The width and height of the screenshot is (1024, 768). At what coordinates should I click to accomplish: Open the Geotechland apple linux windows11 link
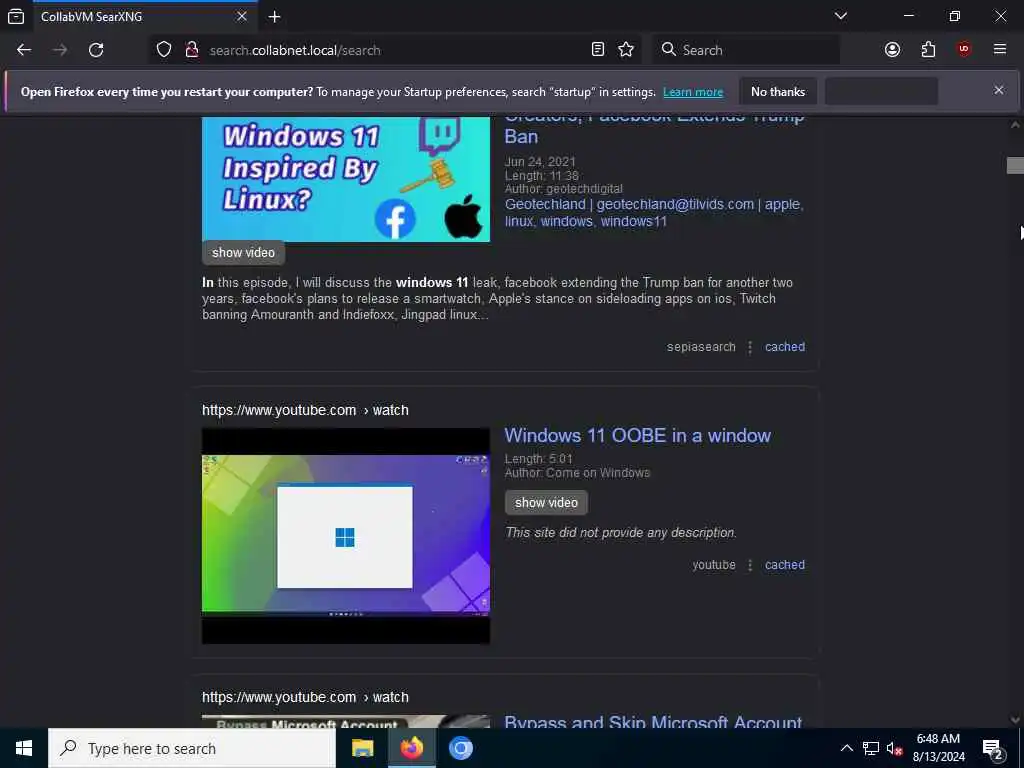[x=654, y=213]
